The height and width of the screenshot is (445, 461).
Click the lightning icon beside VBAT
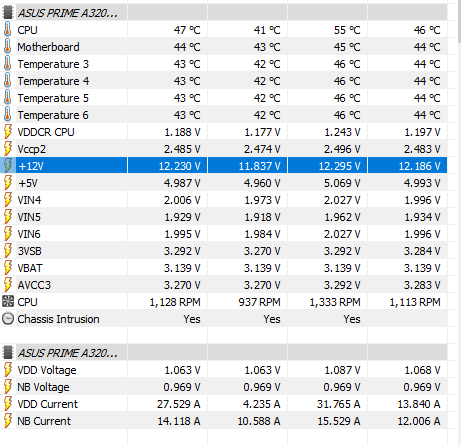tap(7, 268)
